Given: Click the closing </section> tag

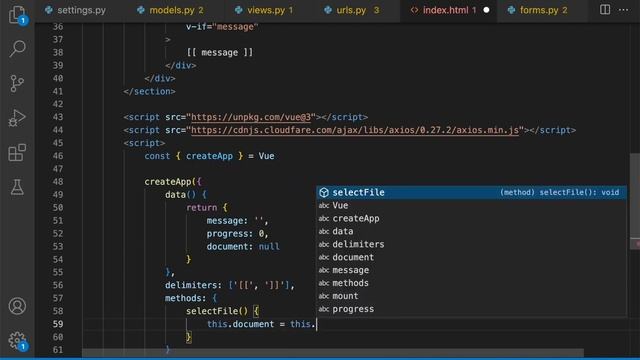Looking at the screenshot, I should [x=149, y=91].
